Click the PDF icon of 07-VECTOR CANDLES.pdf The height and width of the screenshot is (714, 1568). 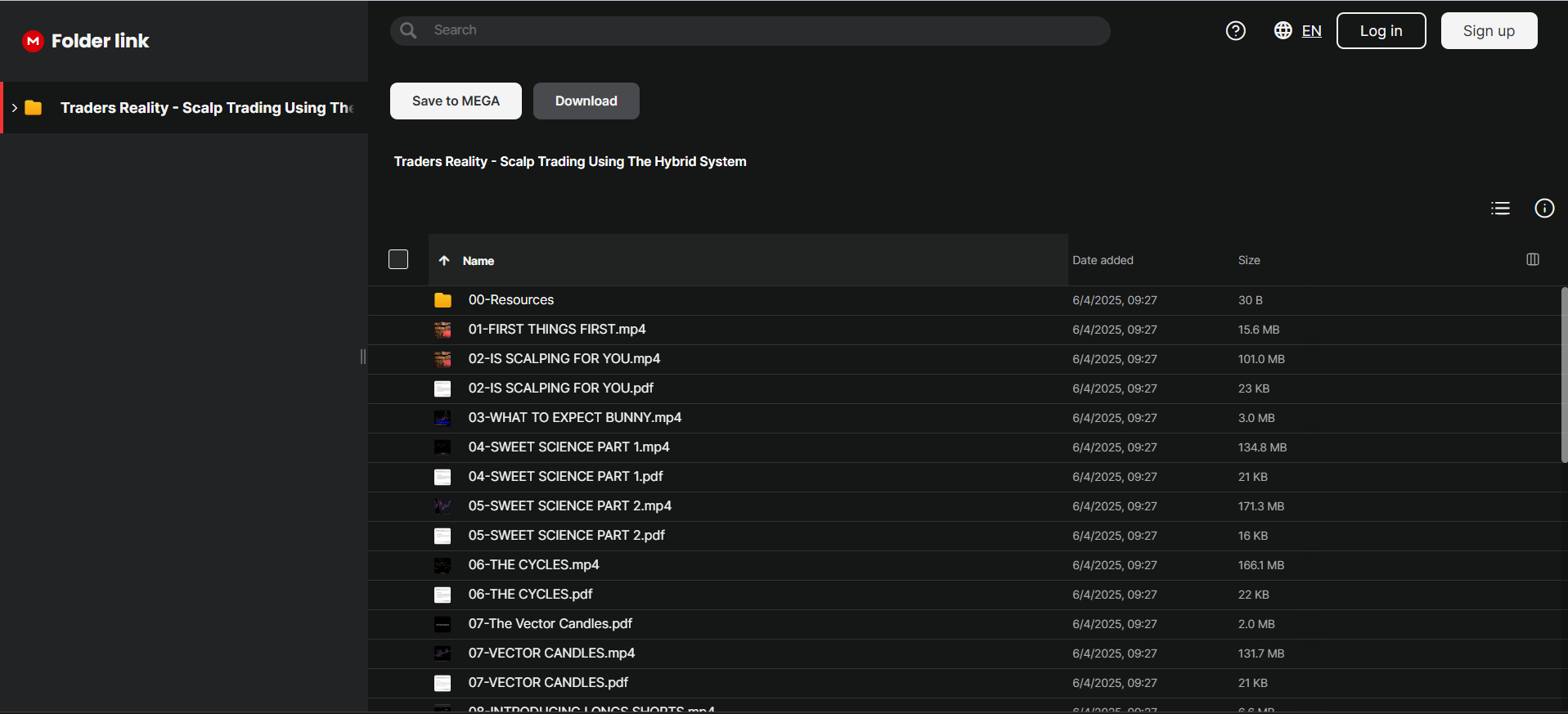tap(443, 683)
